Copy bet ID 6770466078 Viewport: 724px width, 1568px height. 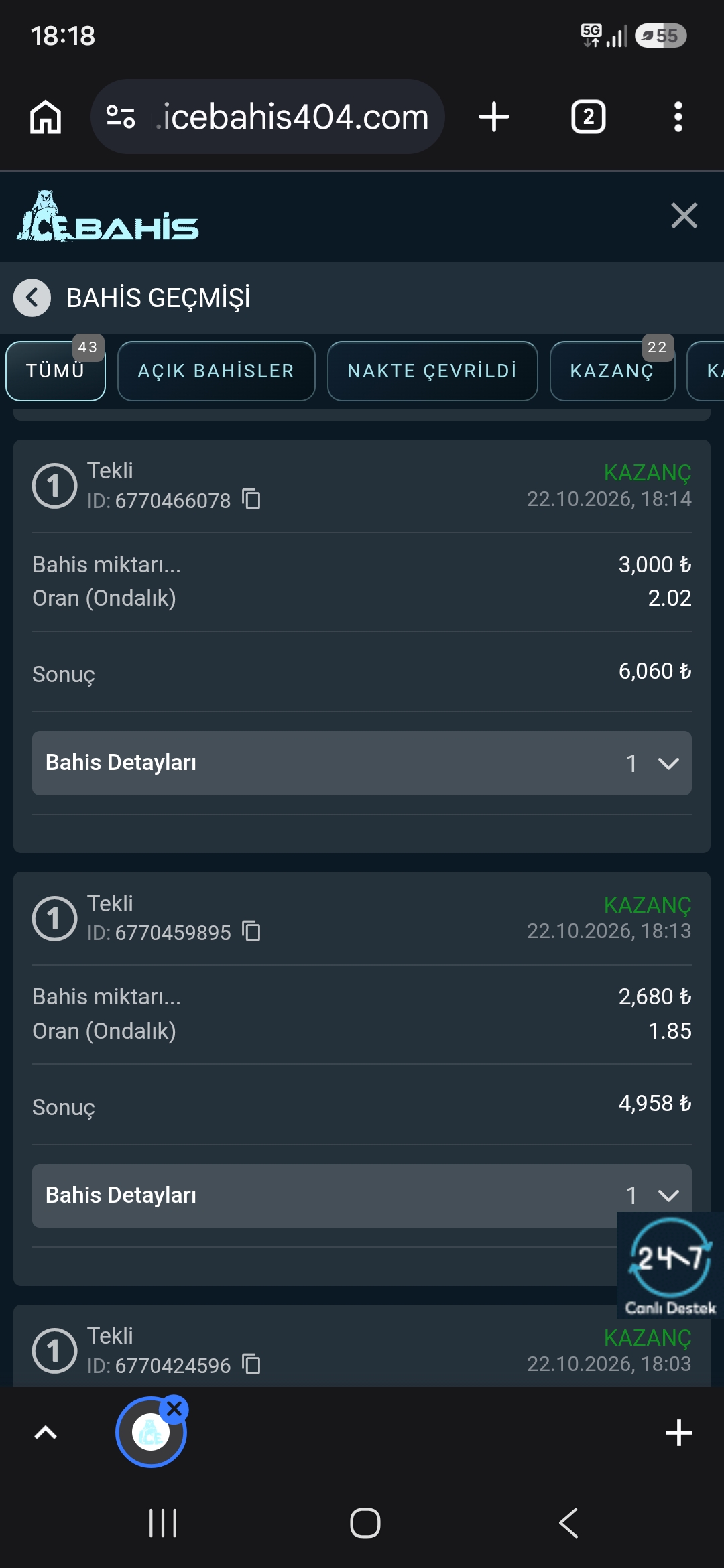click(x=251, y=499)
